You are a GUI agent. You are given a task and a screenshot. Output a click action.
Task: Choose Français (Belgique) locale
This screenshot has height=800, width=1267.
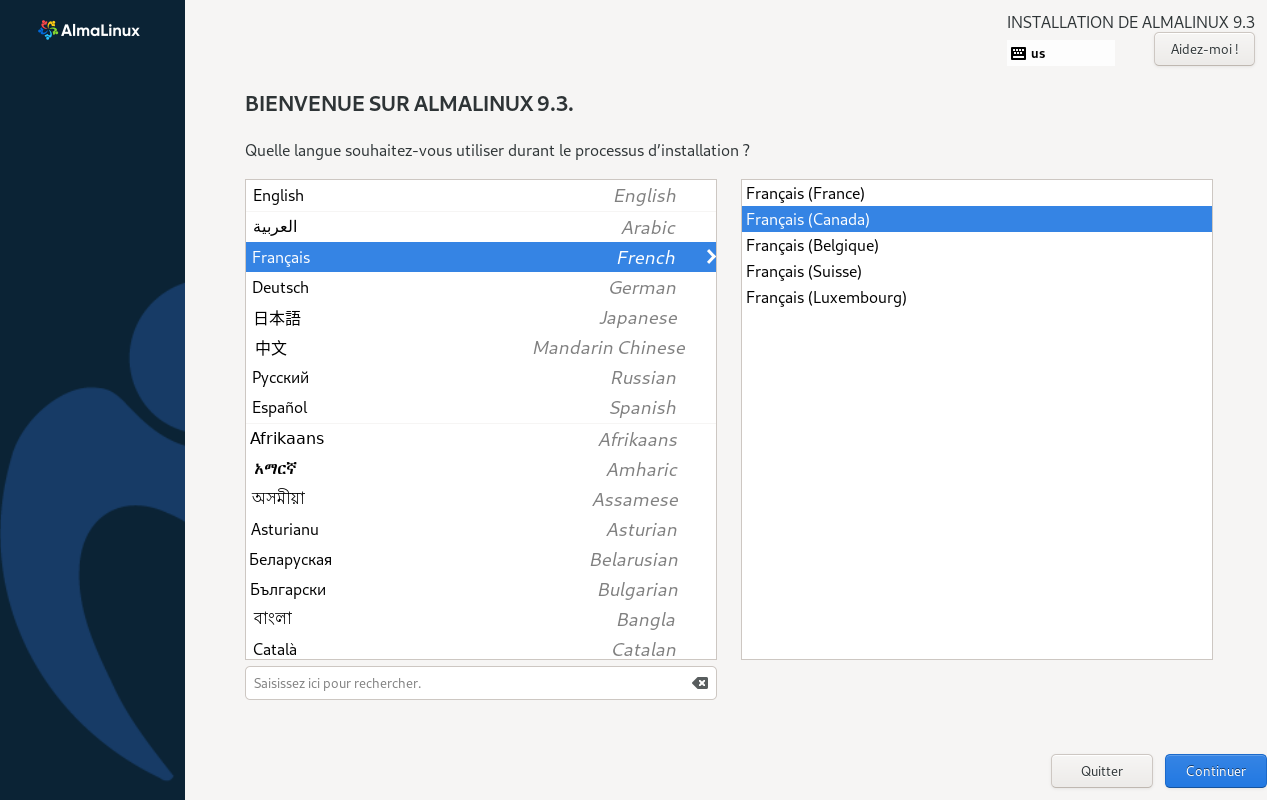click(976, 245)
